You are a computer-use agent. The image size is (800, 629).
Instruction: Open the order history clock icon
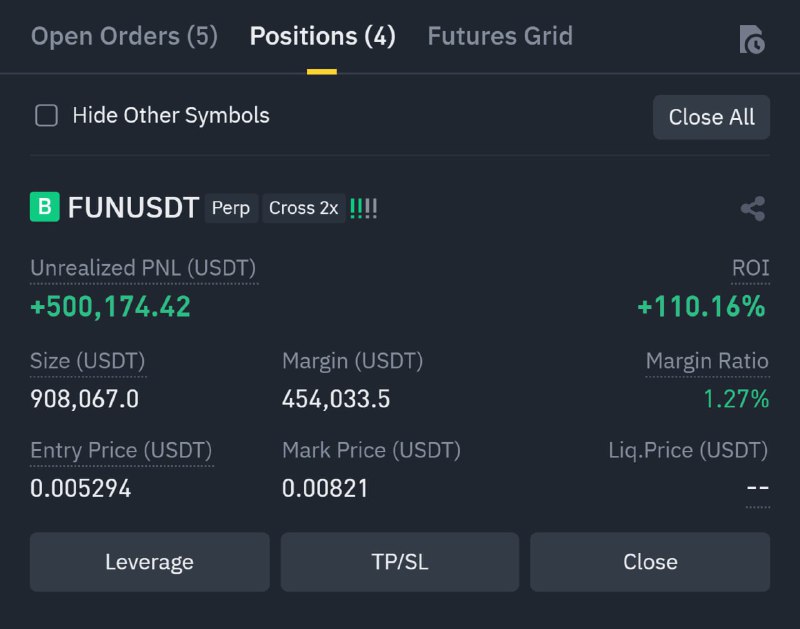click(x=751, y=40)
